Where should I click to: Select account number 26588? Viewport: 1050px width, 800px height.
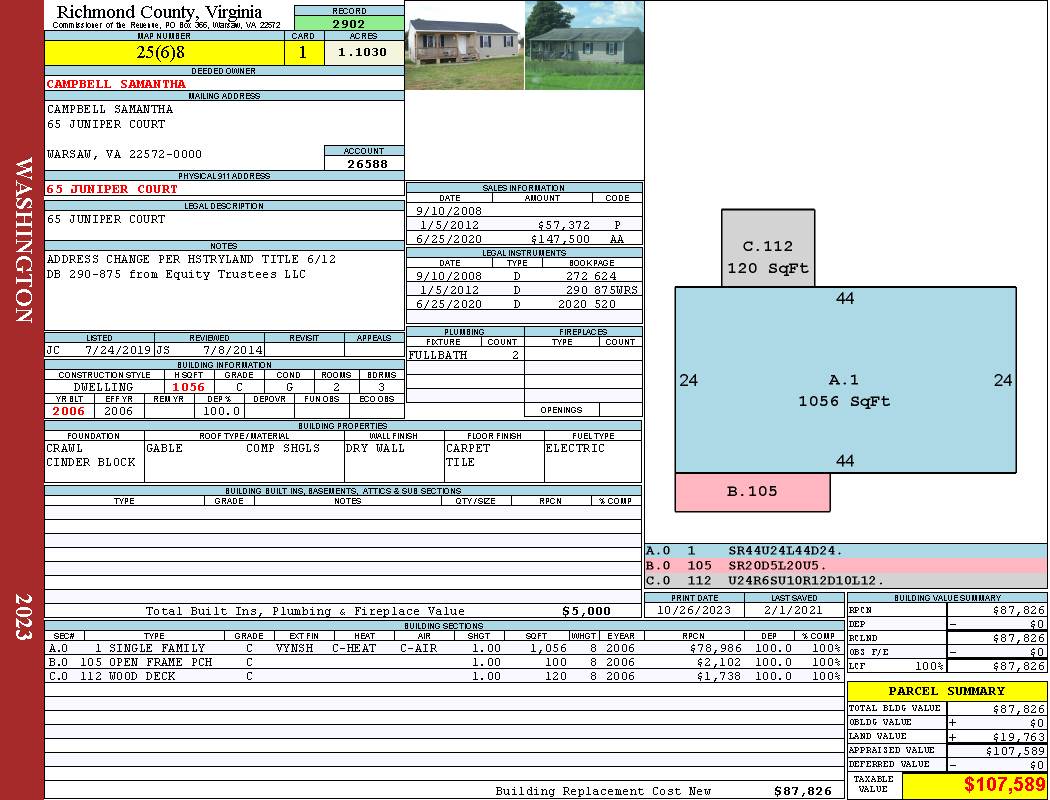pos(367,163)
